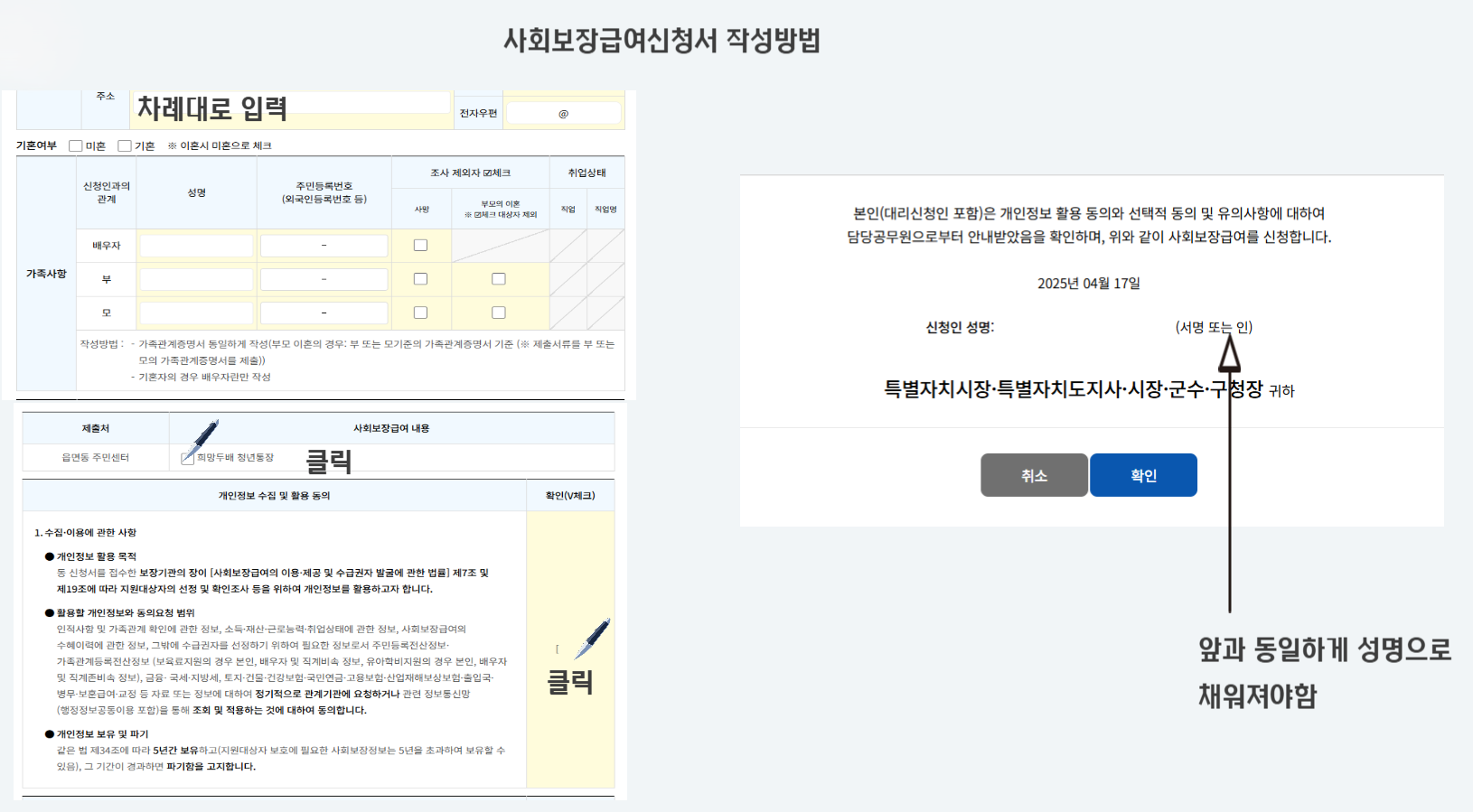Click the date 2025년 04월 17일

pos(1088,284)
